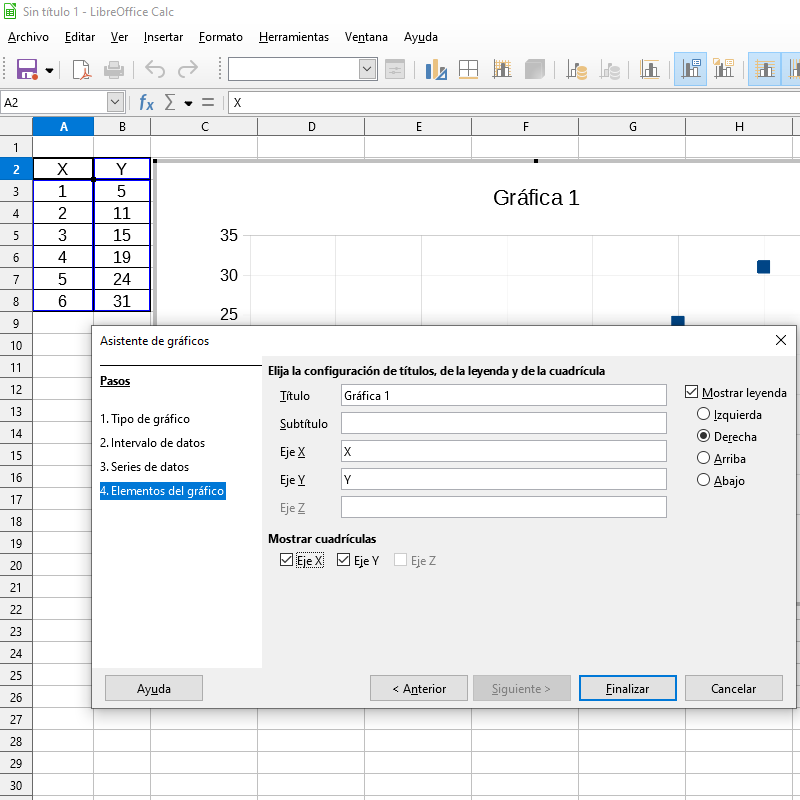Click the Cancelar button

click(734, 688)
